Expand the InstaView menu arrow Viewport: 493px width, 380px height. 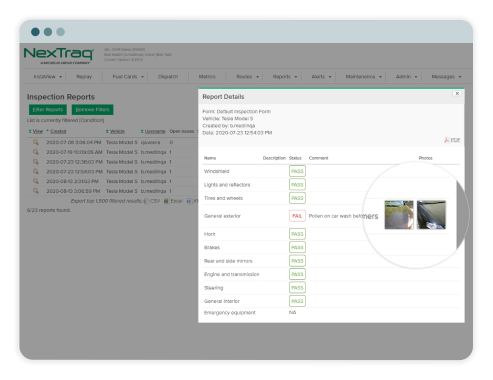click(61, 77)
